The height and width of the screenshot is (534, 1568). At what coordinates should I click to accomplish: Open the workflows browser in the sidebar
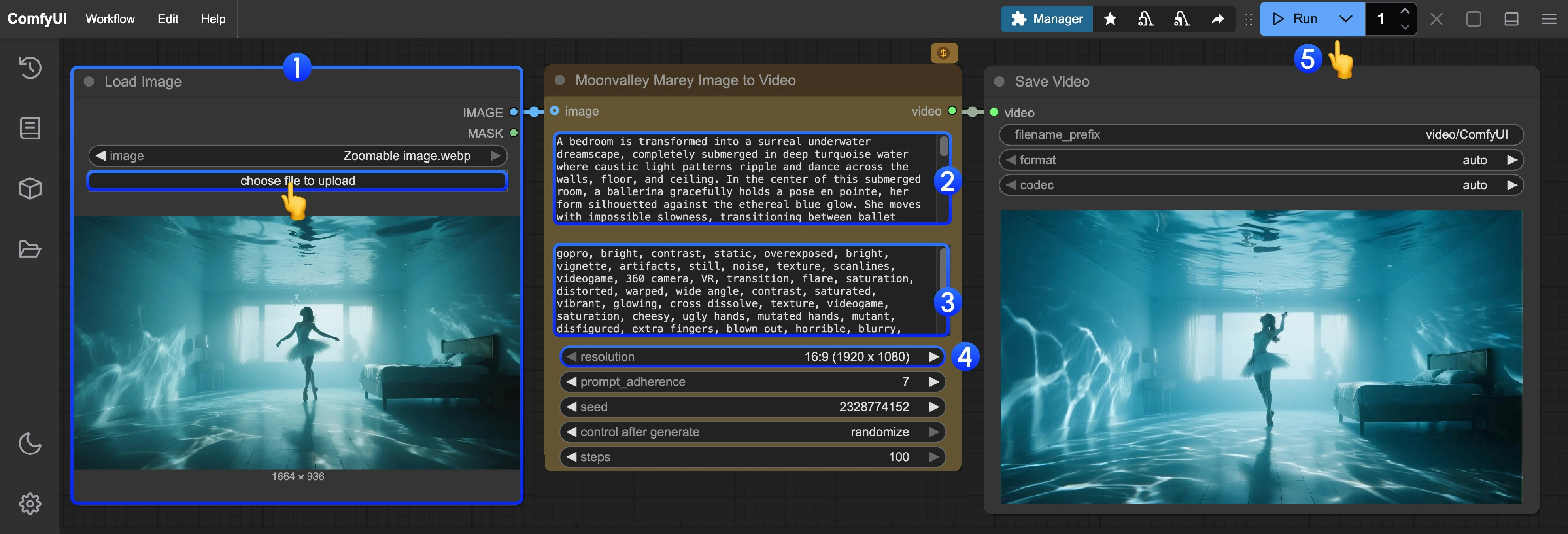point(29,248)
